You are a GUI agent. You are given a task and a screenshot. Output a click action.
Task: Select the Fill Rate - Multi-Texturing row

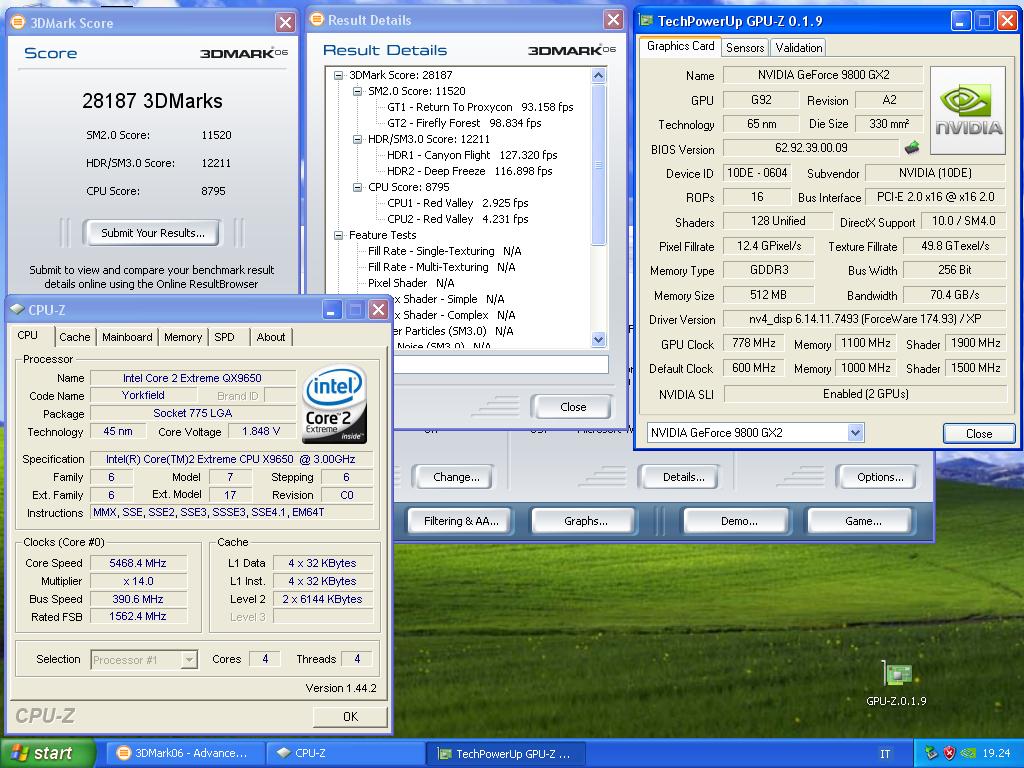[441, 267]
